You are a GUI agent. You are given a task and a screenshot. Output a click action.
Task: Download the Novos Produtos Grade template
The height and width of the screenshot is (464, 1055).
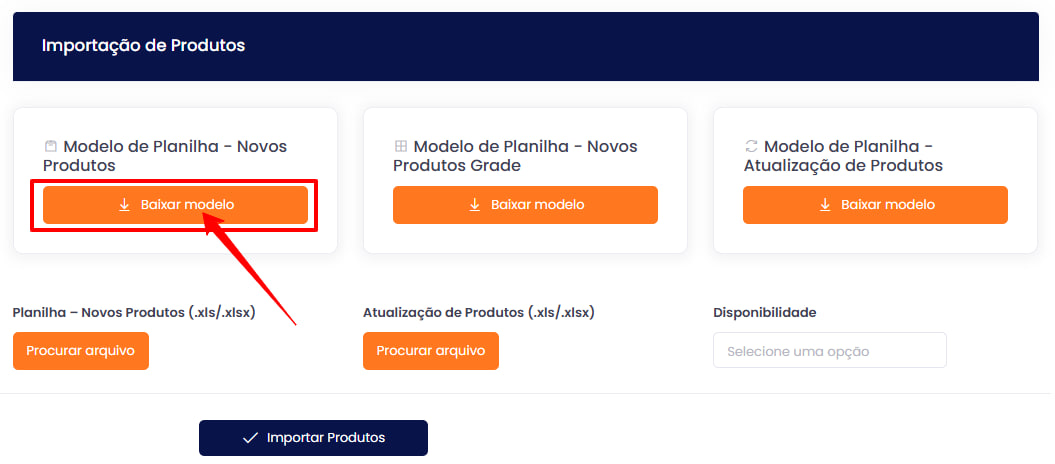pyautogui.click(x=525, y=205)
